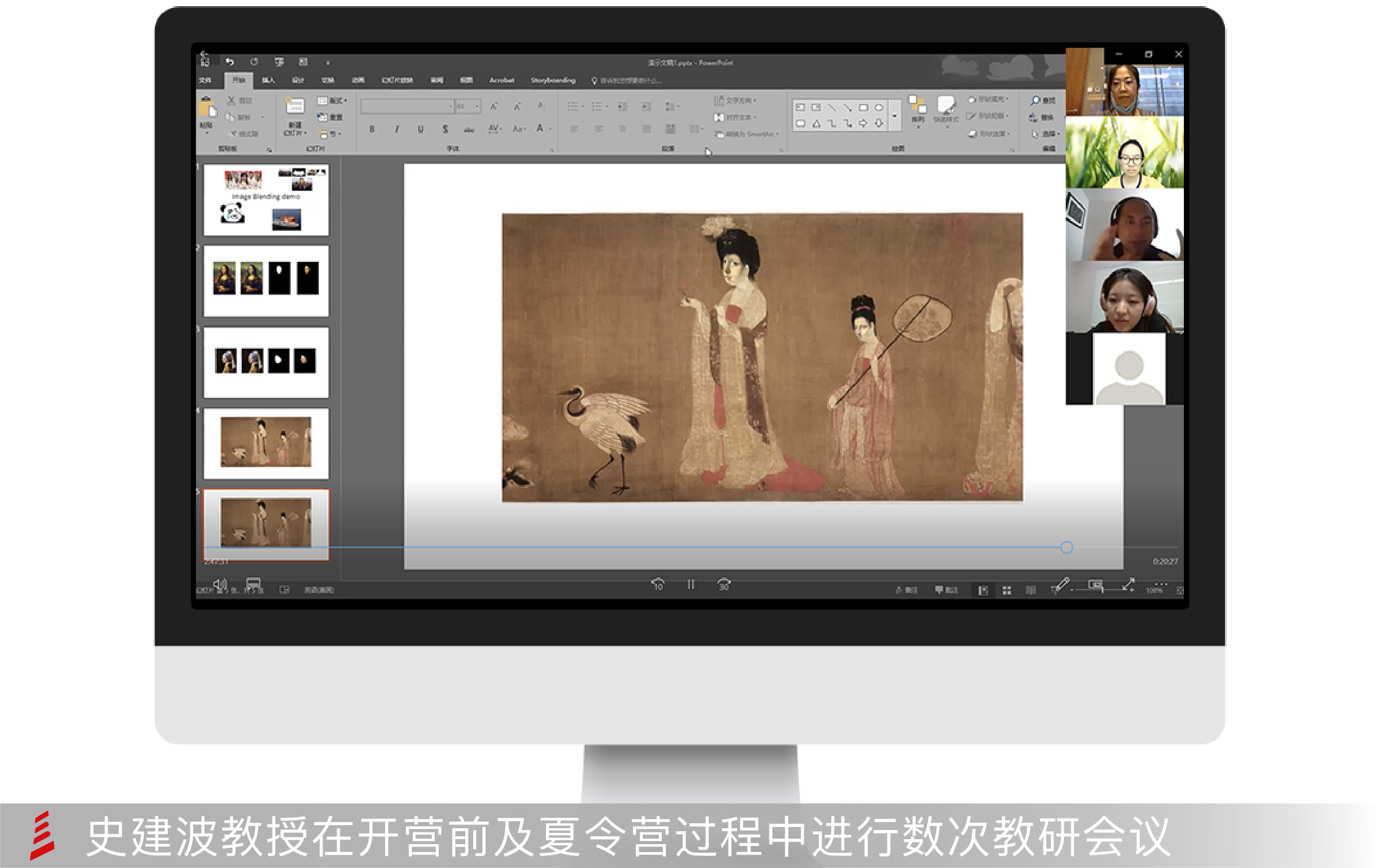Select the triangle shape in shapes gallery
1378x868 pixels.
pos(816,124)
